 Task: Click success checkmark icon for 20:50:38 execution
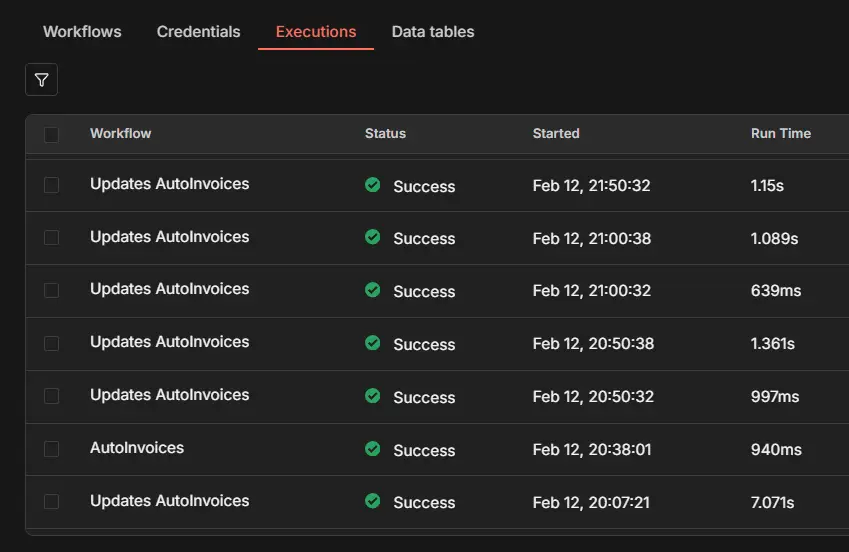point(373,343)
